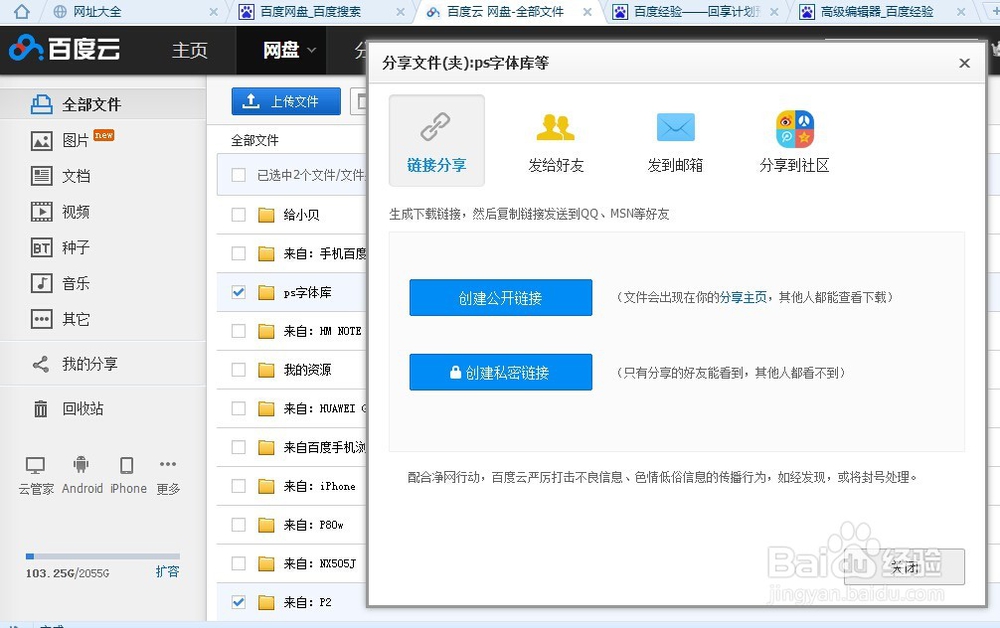Image resolution: width=1000 pixels, height=628 pixels.
Task: Click the 关闭 button in dialog
Action: [x=904, y=566]
